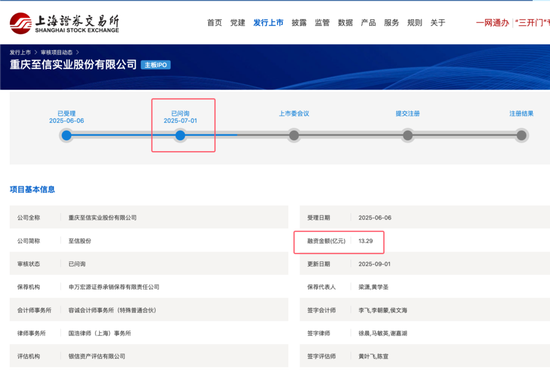The width and height of the screenshot is (550, 370).
Task: Click the 注册结果 stage marker
Action: pos(522,135)
